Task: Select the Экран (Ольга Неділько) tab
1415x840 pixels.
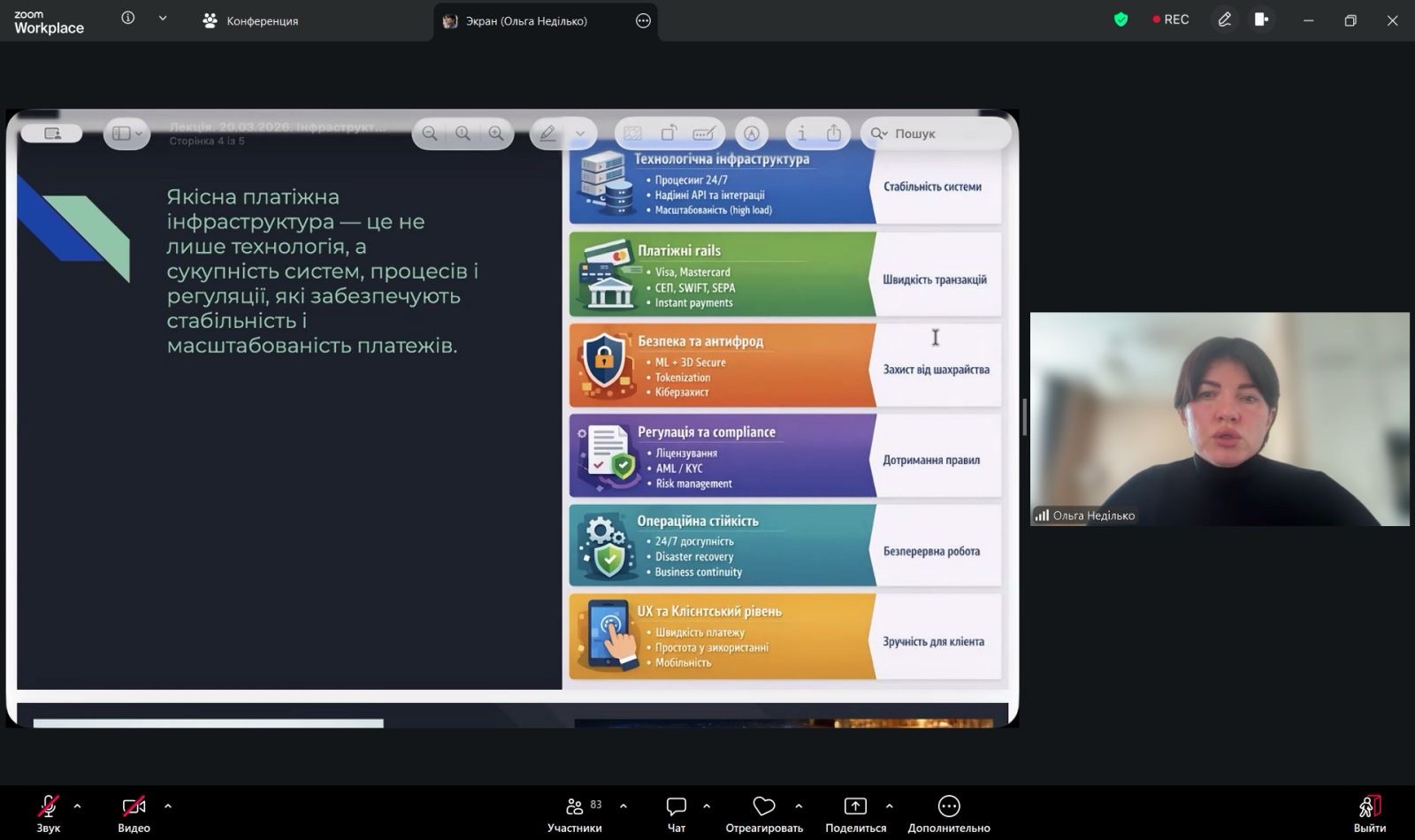Action: click(525, 20)
